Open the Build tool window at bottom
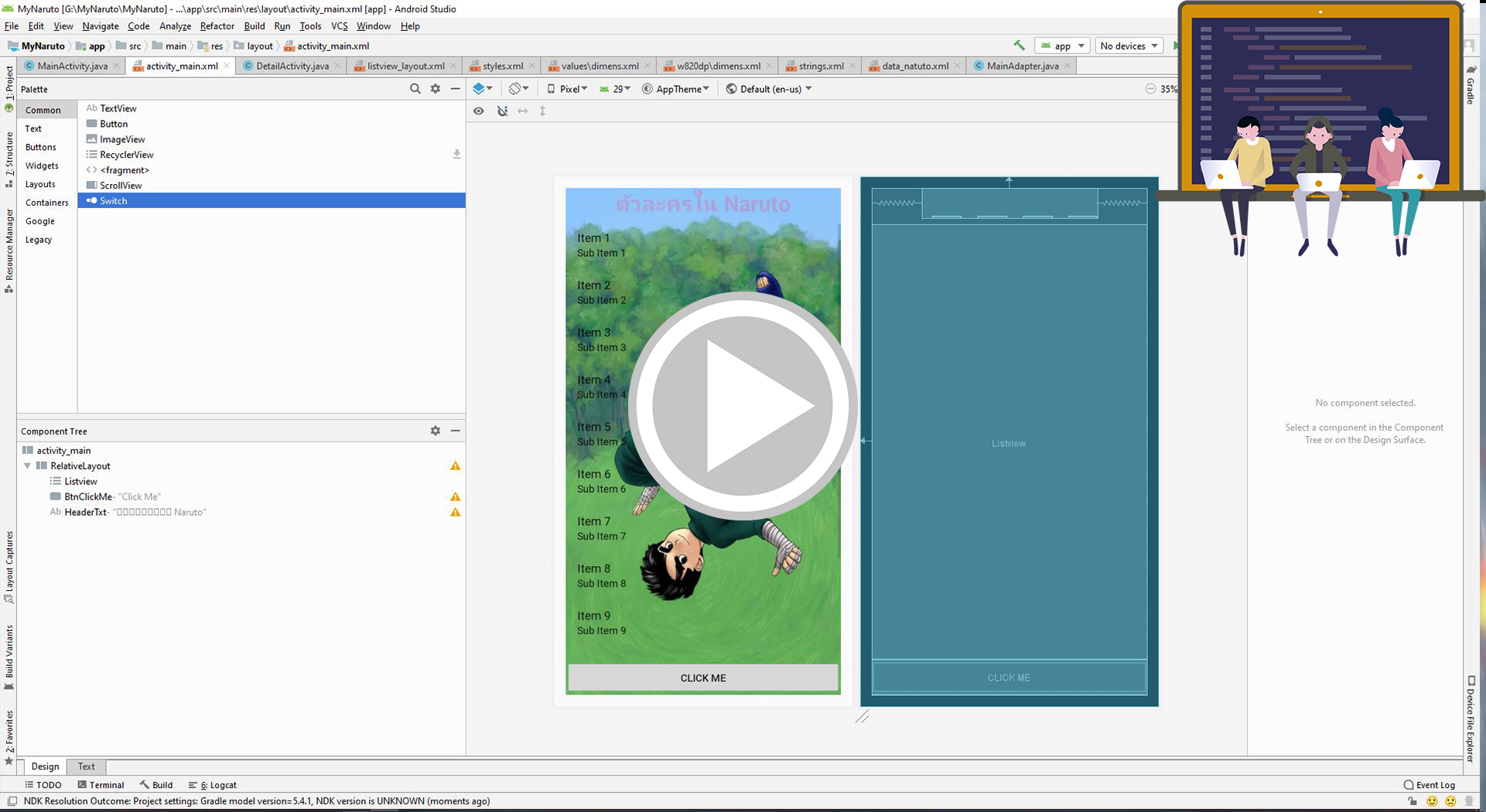 coord(156,785)
